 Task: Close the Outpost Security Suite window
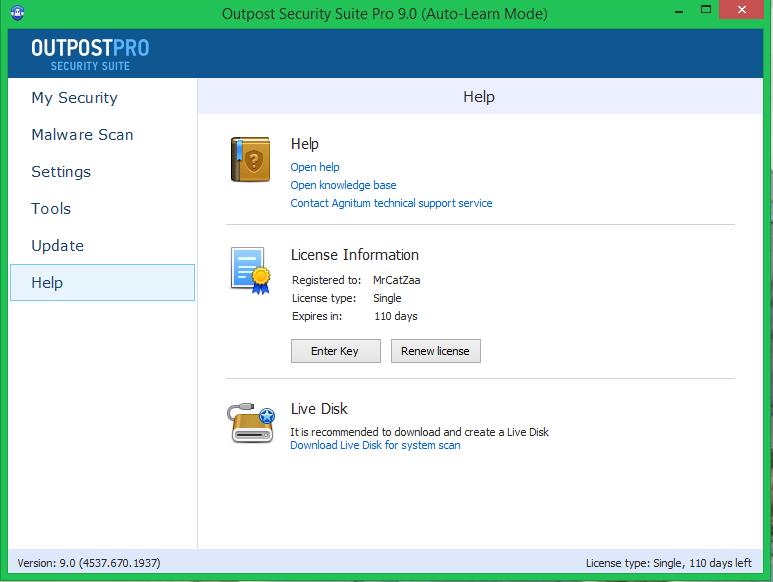(741, 10)
